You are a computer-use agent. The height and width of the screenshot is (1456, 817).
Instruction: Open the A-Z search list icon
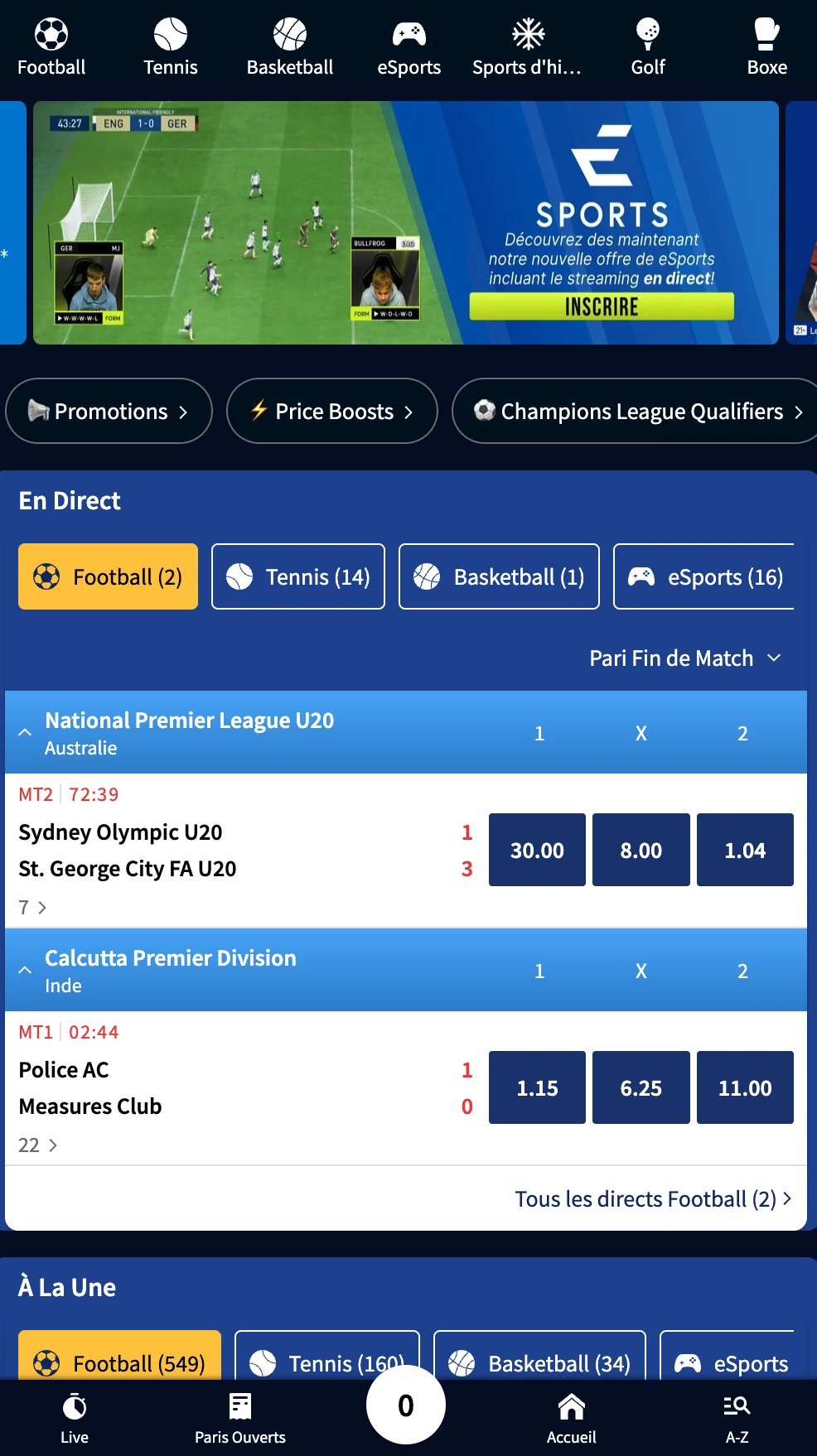coord(737,1405)
